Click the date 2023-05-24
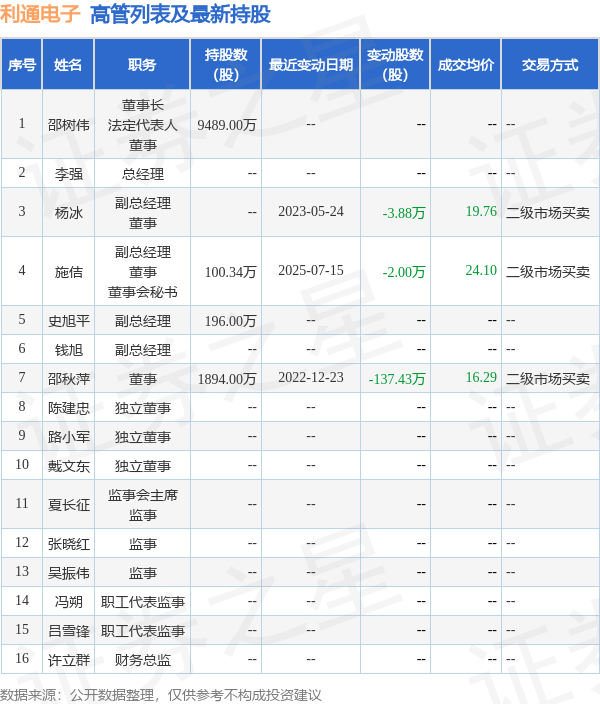 311,211
